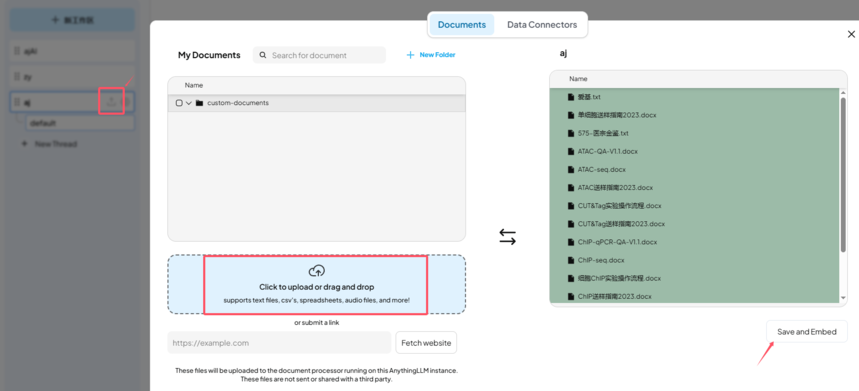Click the upload icon beside aj workspace
This screenshot has height=391, width=859.
pos(111,101)
